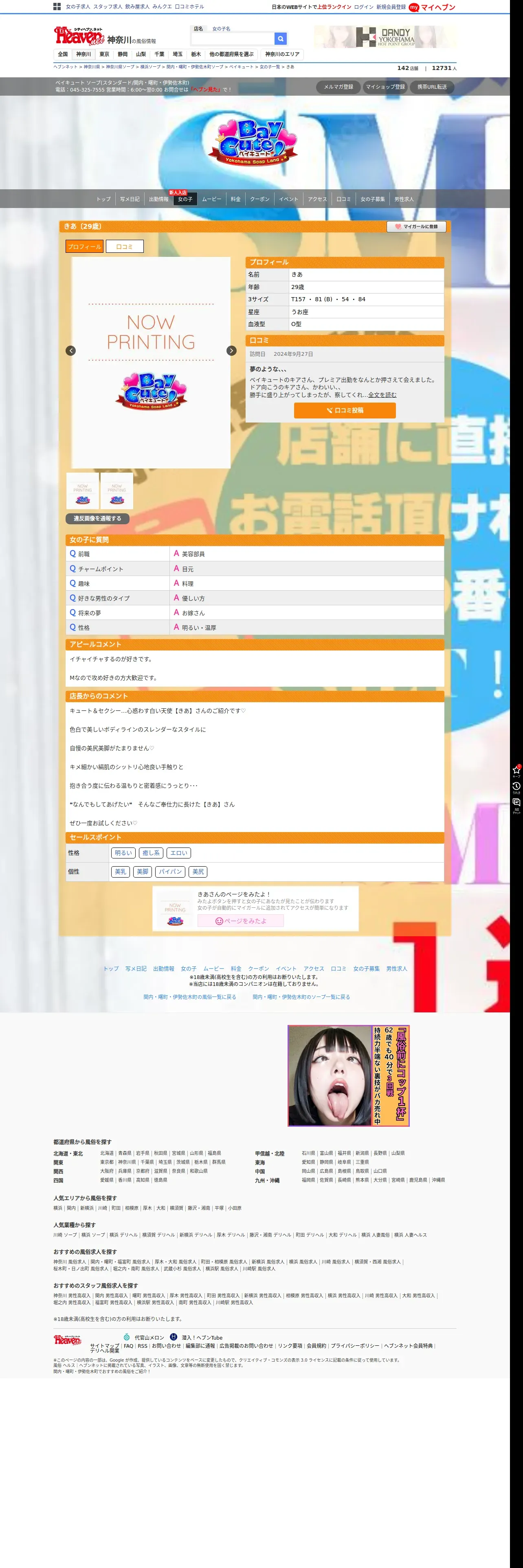The width and height of the screenshot is (523, 1568).
Task: Click the 全文を読む link in review
Action: tap(382, 394)
